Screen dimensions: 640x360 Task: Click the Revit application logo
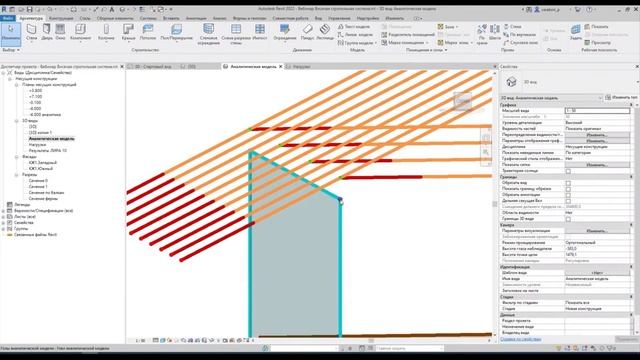(4, 9)
